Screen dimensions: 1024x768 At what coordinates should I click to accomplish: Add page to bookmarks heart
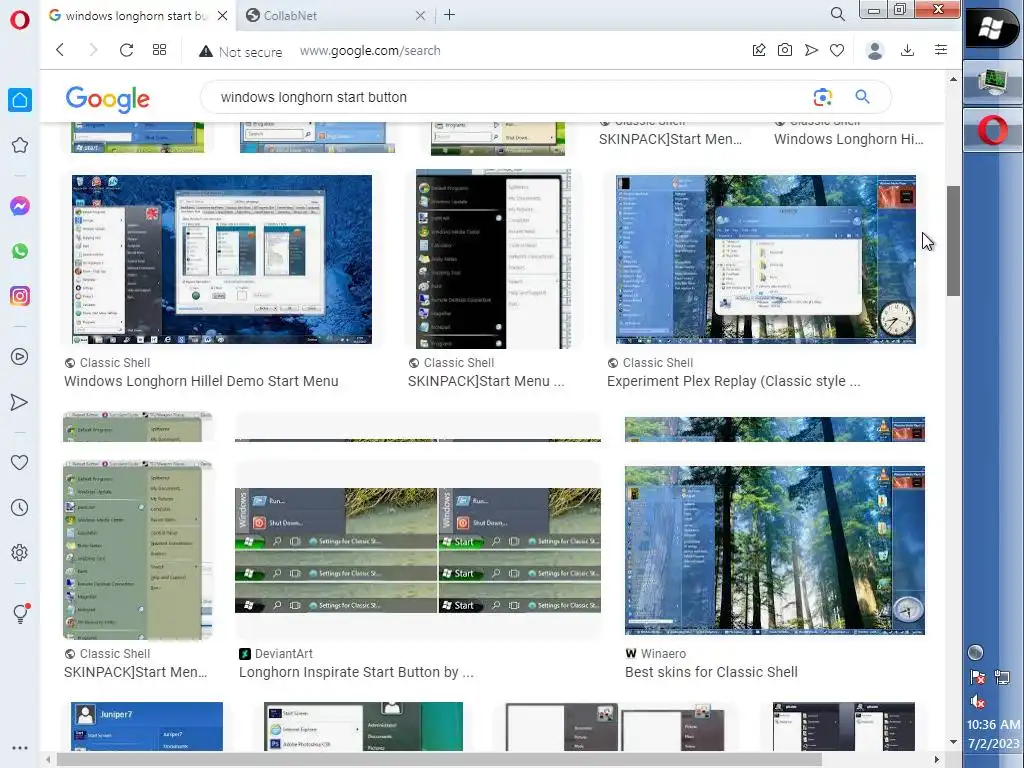[837, 50]
